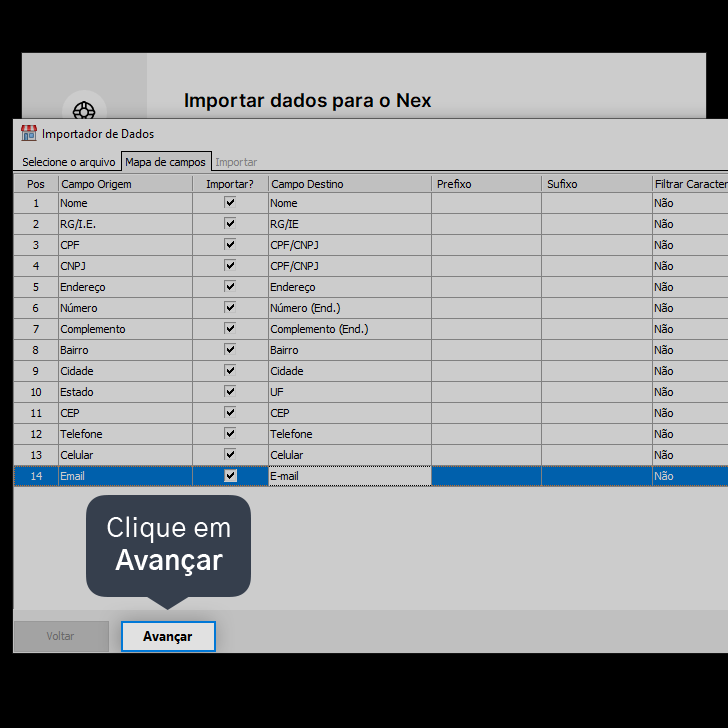This screenshot has width=728, height=728.
Task: Toggle the Importar checkbox for the Telefone row
Action: [230, 433]
